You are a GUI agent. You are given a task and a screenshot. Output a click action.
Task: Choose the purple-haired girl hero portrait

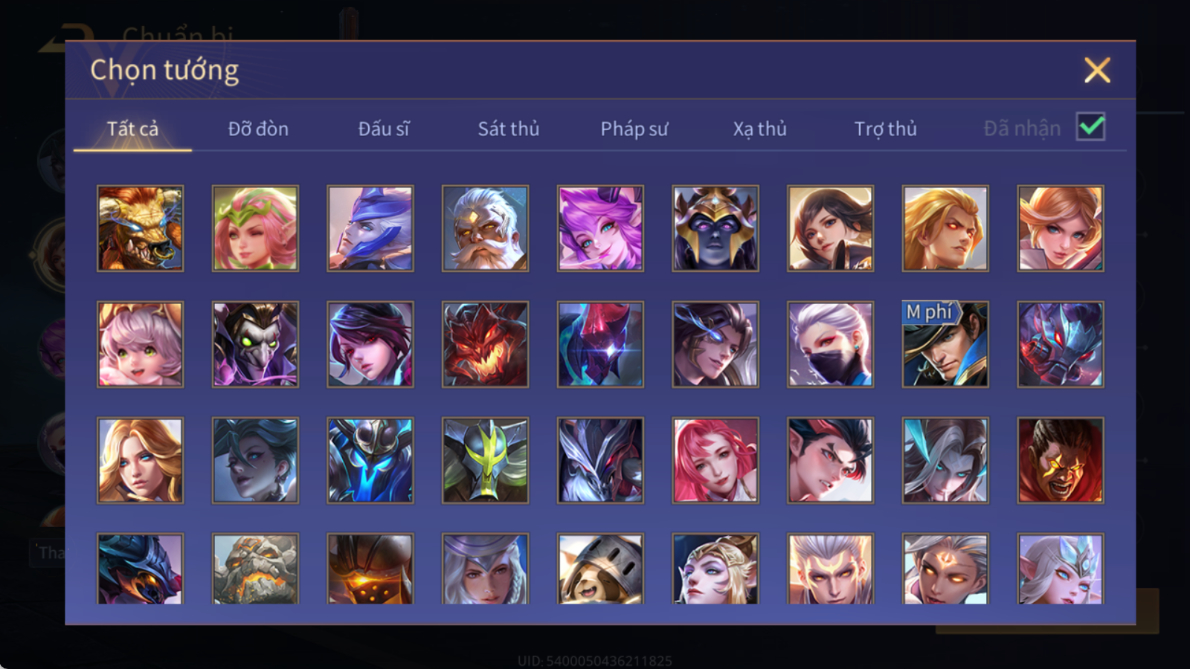600,228
